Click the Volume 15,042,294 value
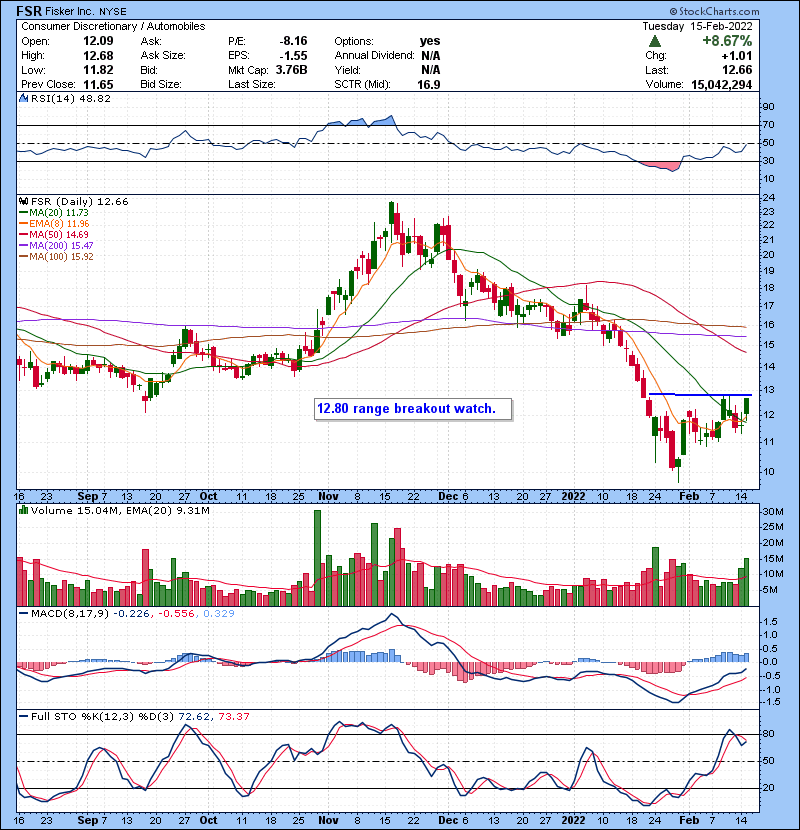Image resolution: width=800 pixels, height=830 pixels. click(x=721, y=84)
